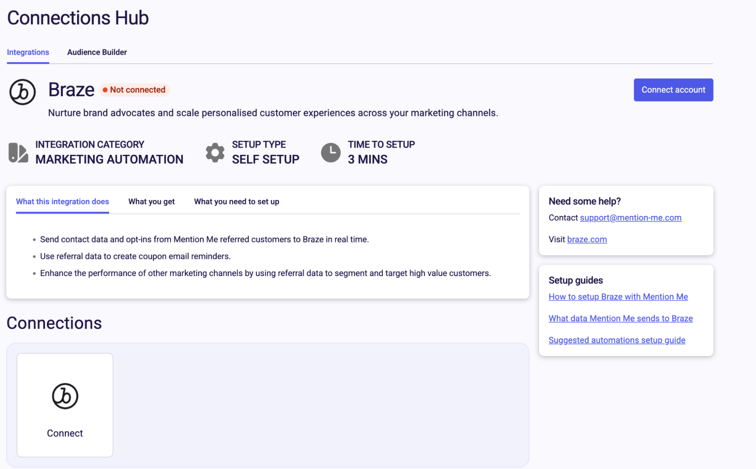This screenshot has height=469, width=756.
Task: Click the SELF SETUP value text
Action: coord(266,160)
